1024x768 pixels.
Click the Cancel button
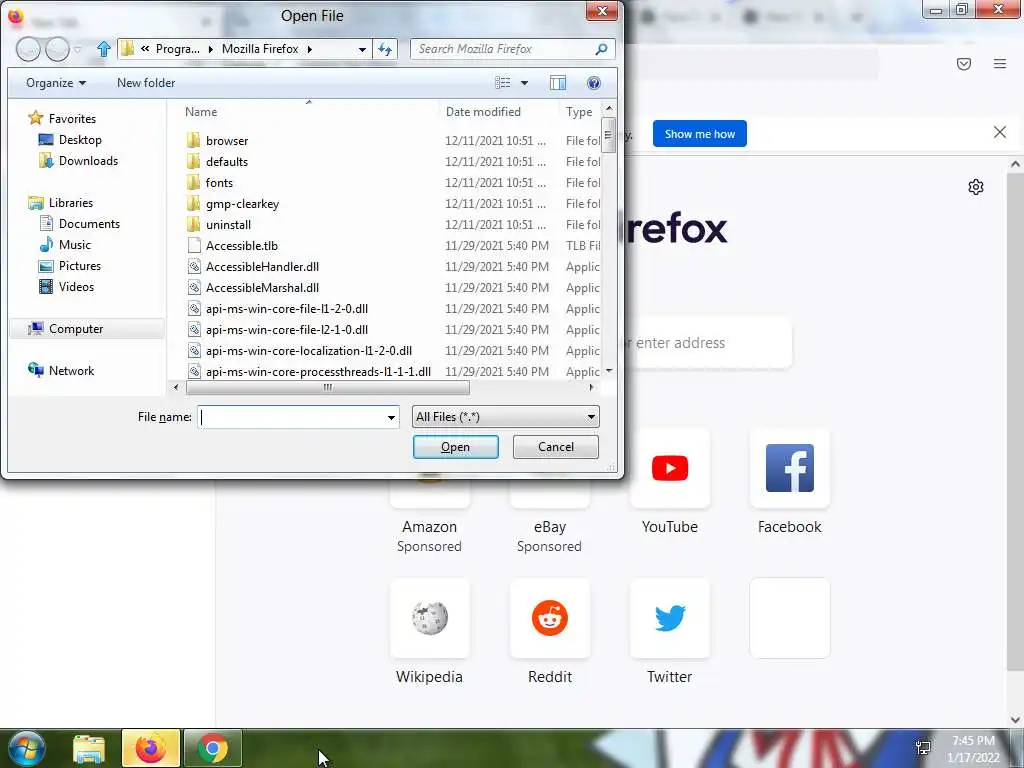click(x=556, y=447)
